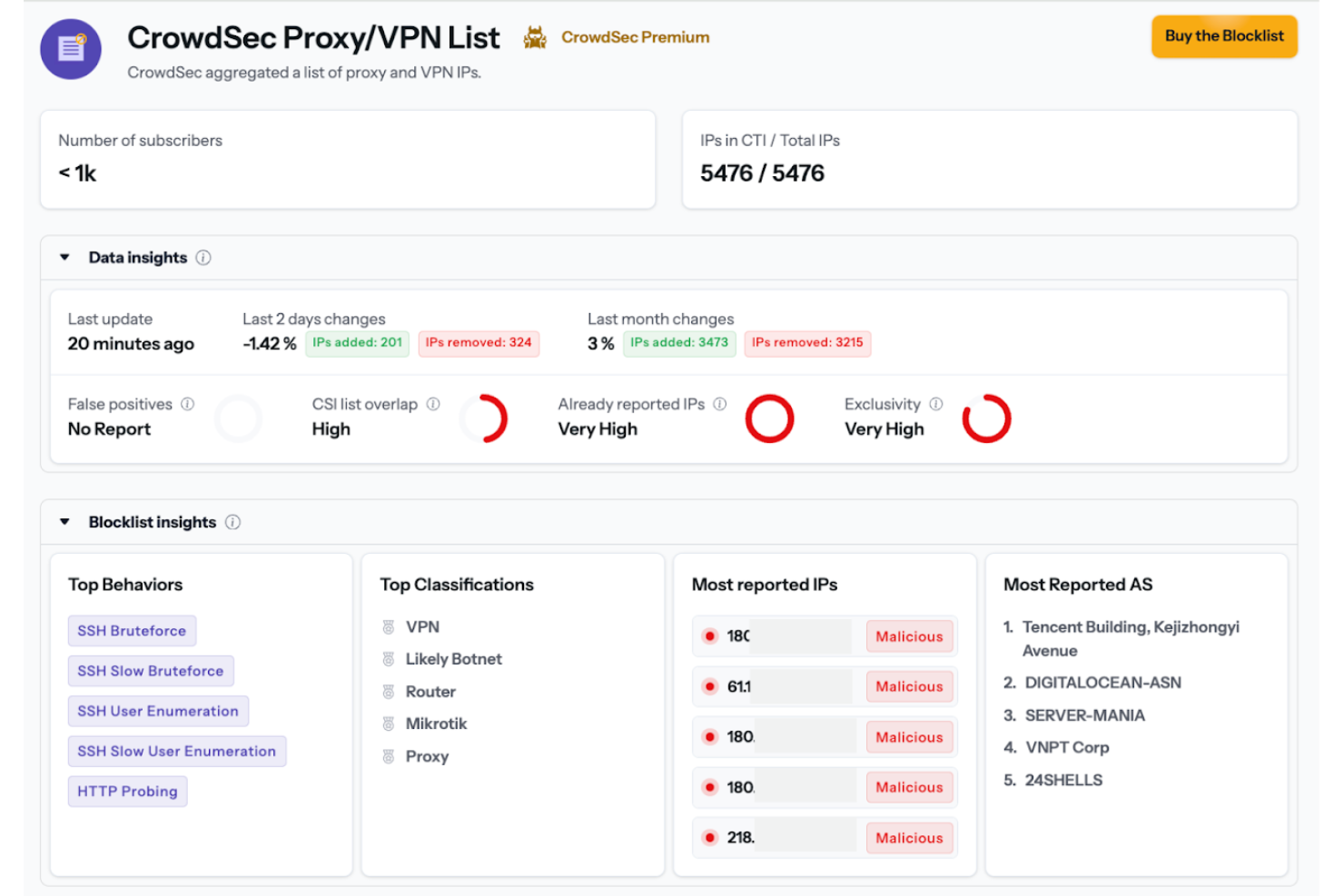Click the Exclusivity info icon
Viewport: 1344px width, 896px height.
936,404
